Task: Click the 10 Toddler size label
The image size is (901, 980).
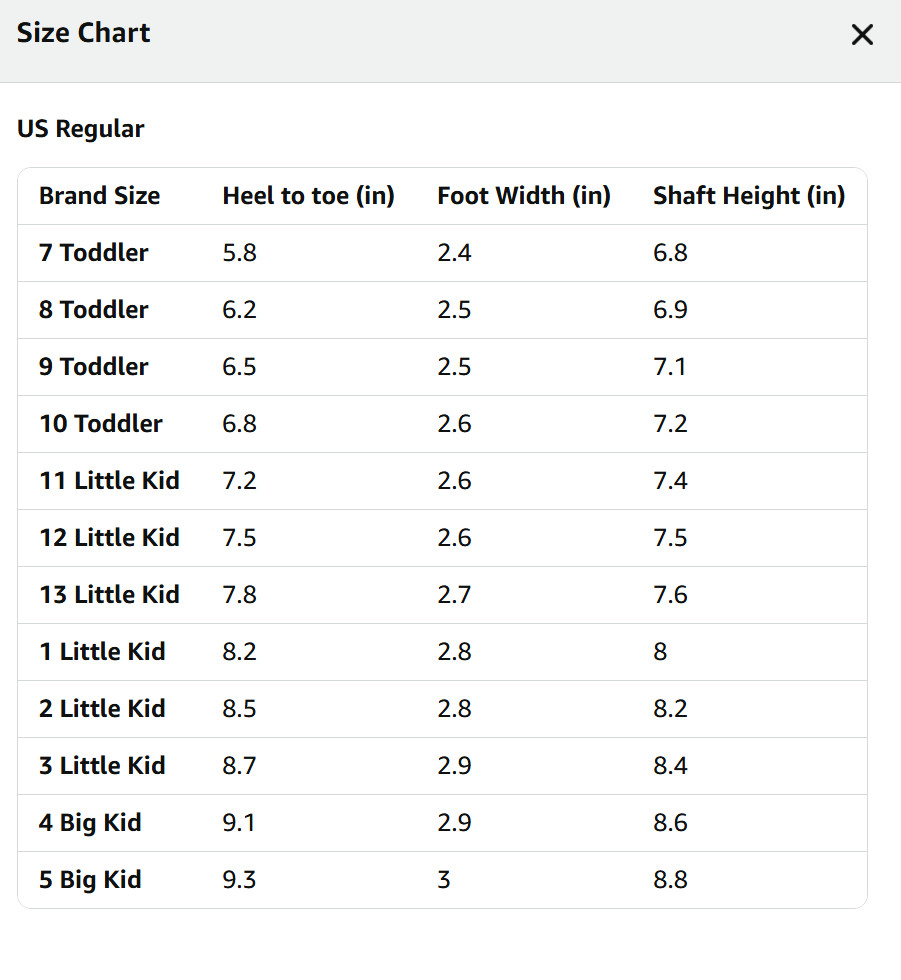Action: pyautogui.click(x=101, y=424)
